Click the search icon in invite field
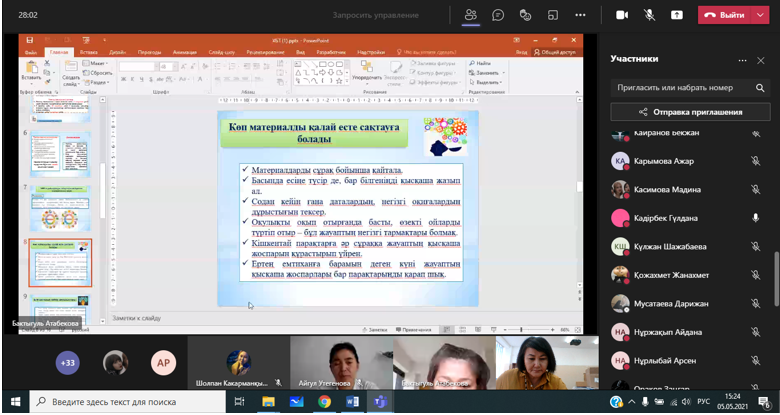 pos(762,87)
